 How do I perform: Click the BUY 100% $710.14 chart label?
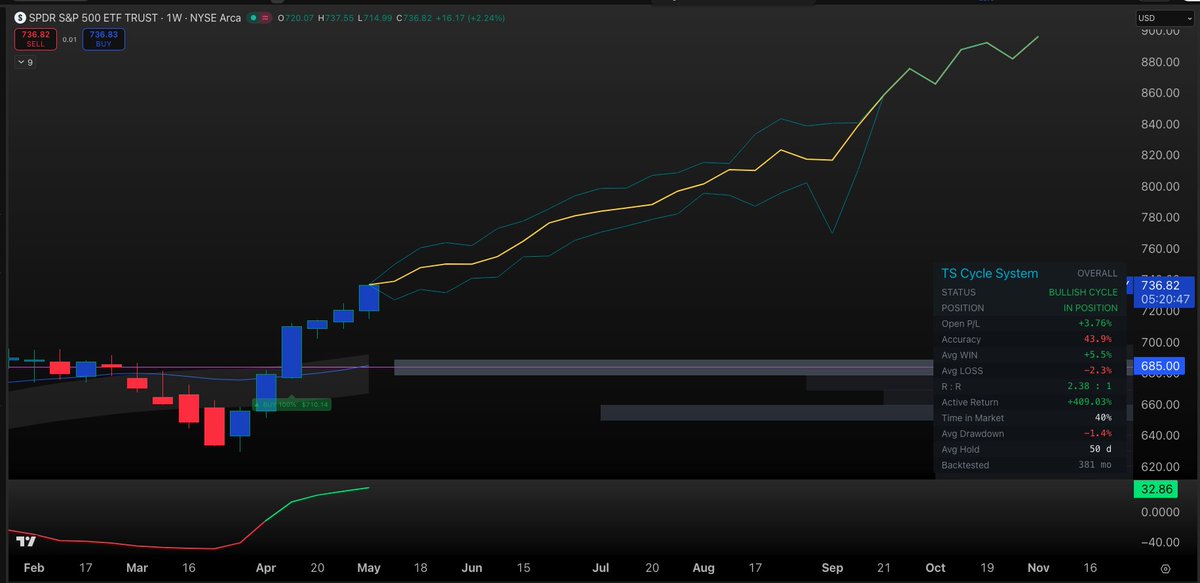click(x=291, y=404)
